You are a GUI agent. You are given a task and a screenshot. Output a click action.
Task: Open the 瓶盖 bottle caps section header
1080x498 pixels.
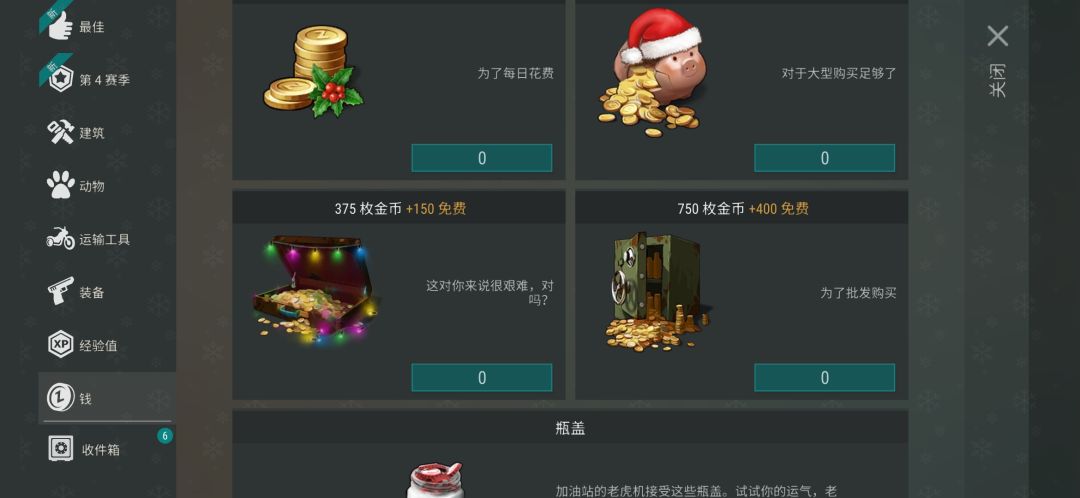point(570,428)
